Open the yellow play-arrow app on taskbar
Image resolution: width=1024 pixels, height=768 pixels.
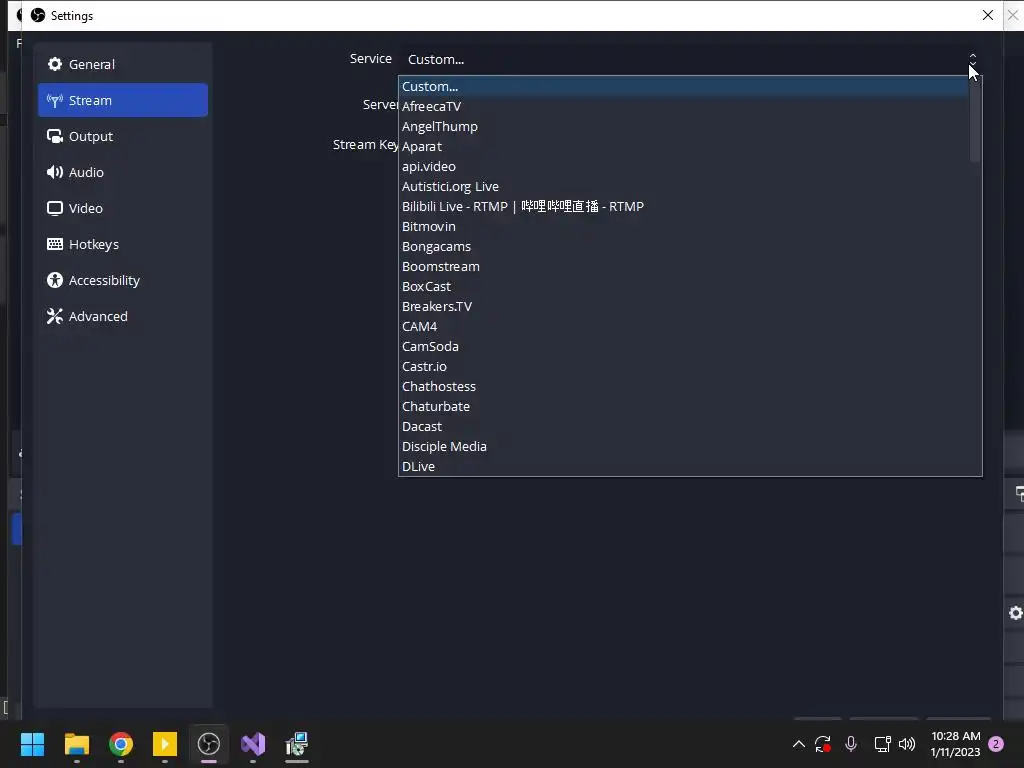click(x=165, y=744)
